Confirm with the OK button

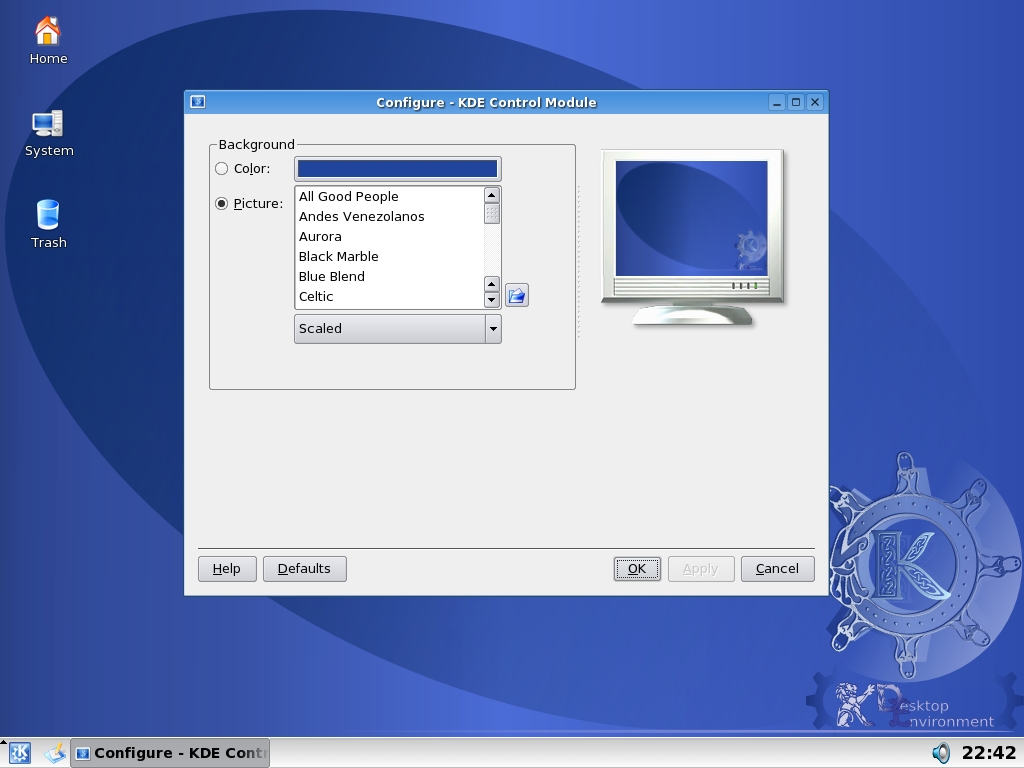637,569
